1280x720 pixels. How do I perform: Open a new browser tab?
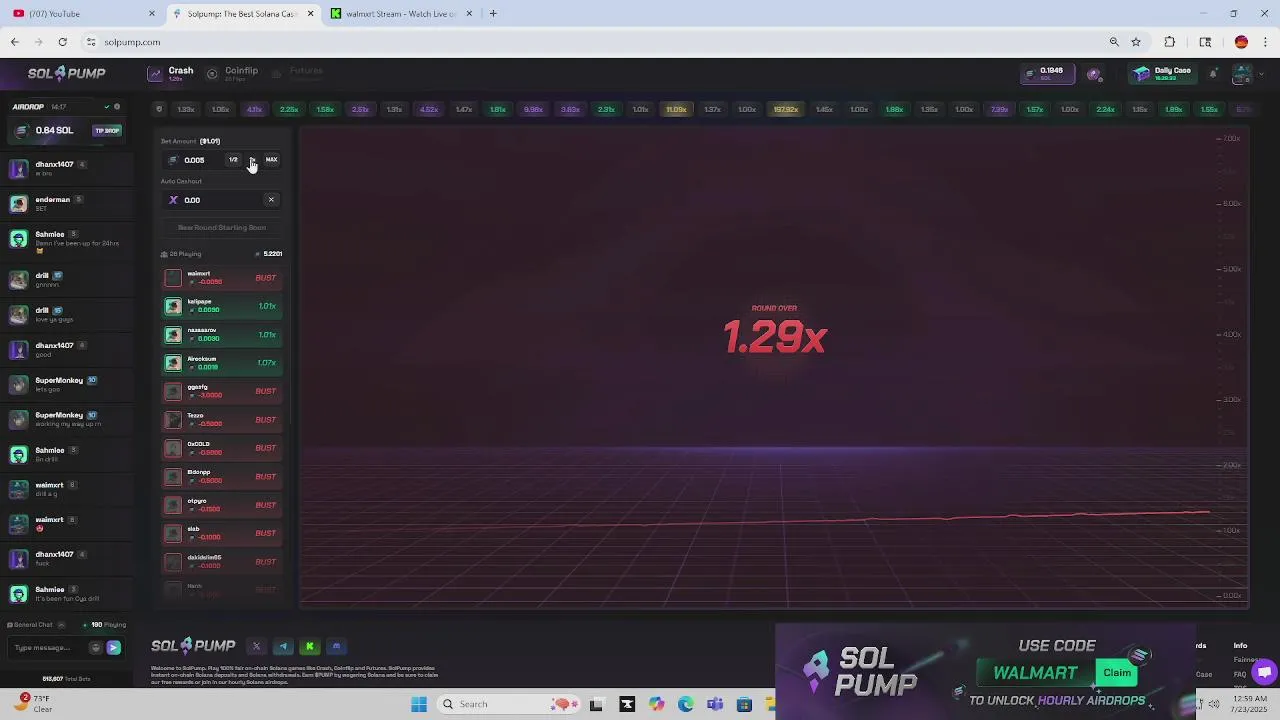[x=493, y=14]
